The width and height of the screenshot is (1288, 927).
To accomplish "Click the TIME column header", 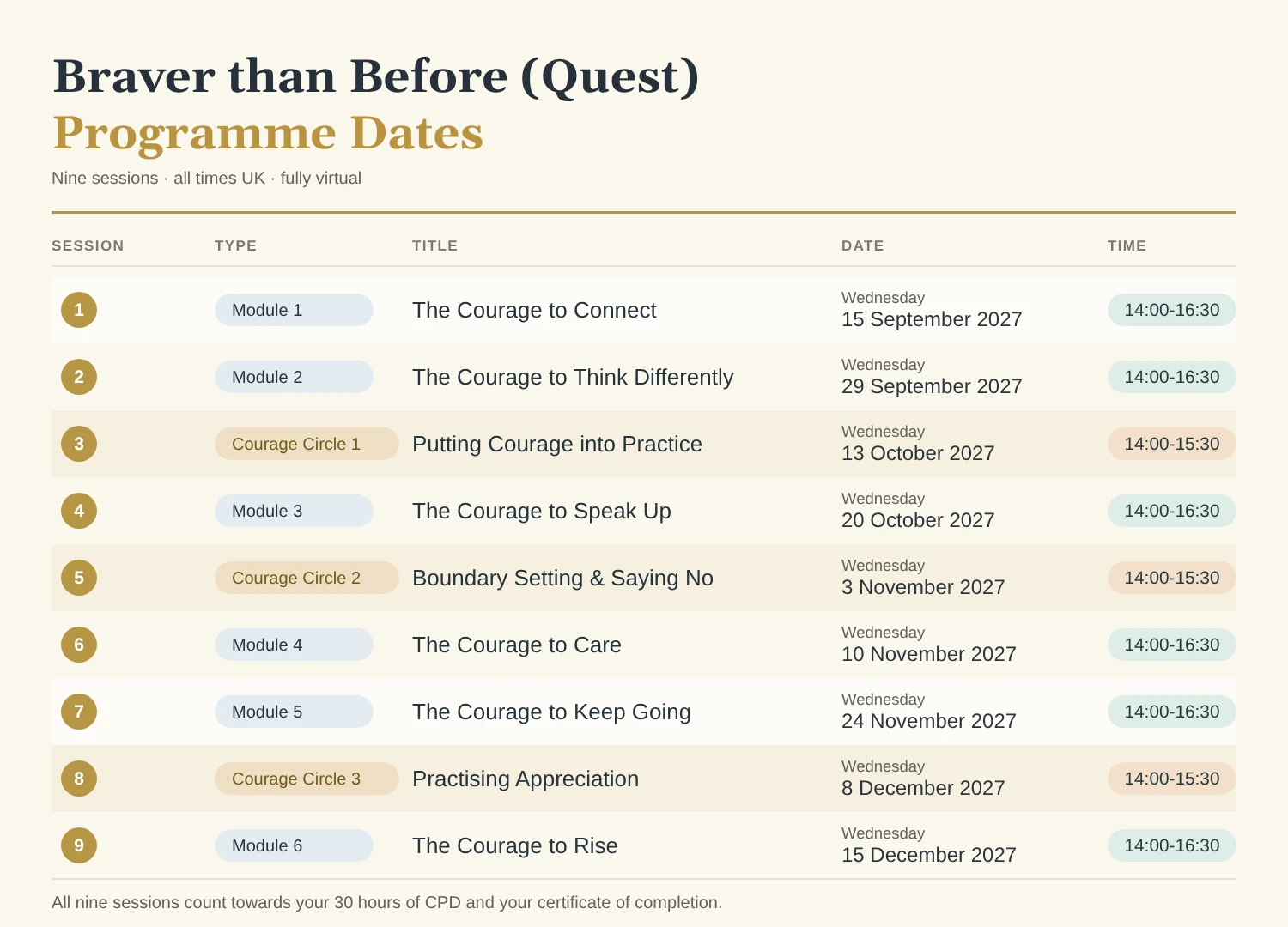I will pyautogui.click(x=1127, y=245).
